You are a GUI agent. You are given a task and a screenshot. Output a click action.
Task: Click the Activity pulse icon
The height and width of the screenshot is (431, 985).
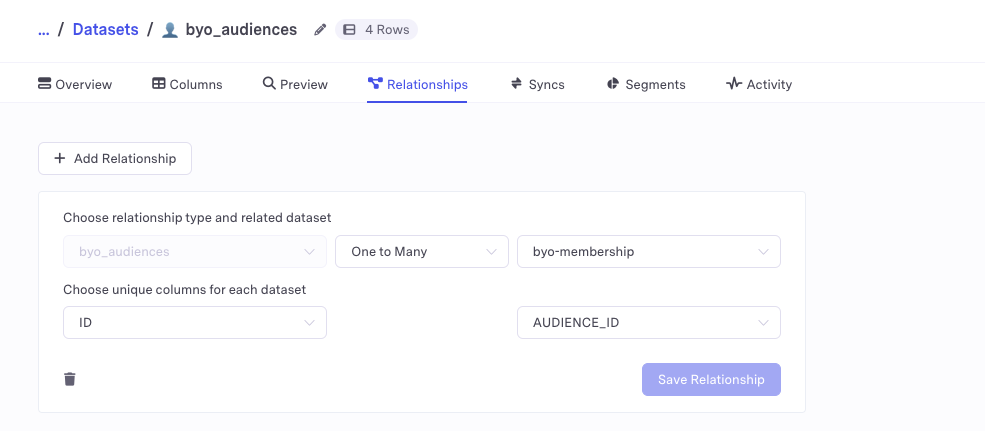[734, 84]
